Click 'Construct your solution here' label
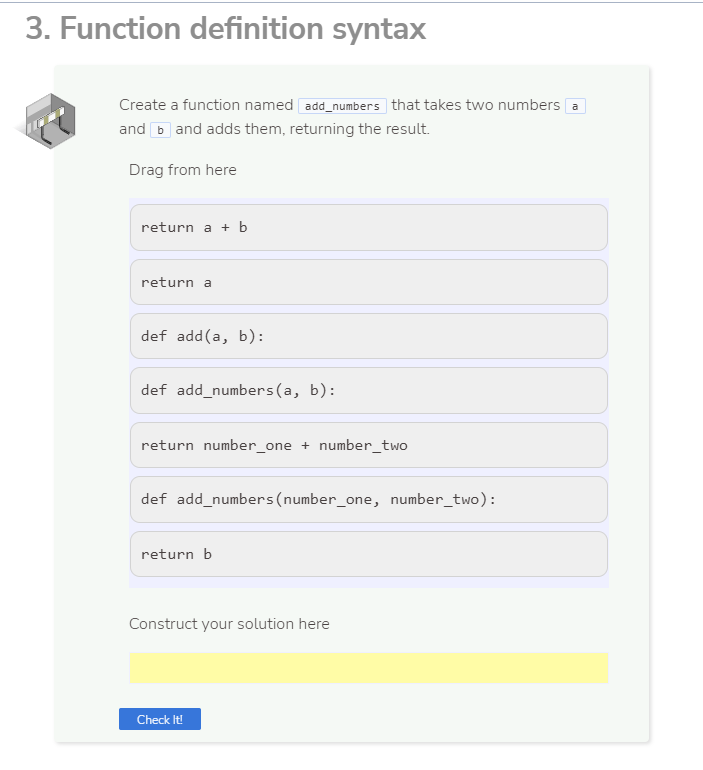 point(229,624)
